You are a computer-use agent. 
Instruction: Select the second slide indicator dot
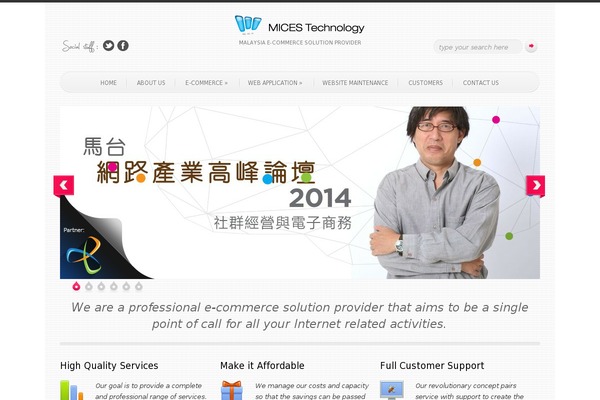[89, 286]
